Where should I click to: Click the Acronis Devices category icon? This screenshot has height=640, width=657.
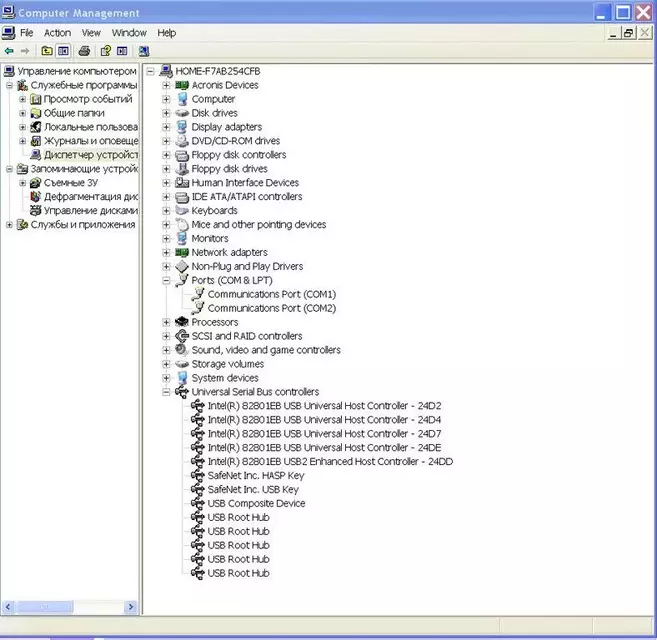(x=182, y=85)
